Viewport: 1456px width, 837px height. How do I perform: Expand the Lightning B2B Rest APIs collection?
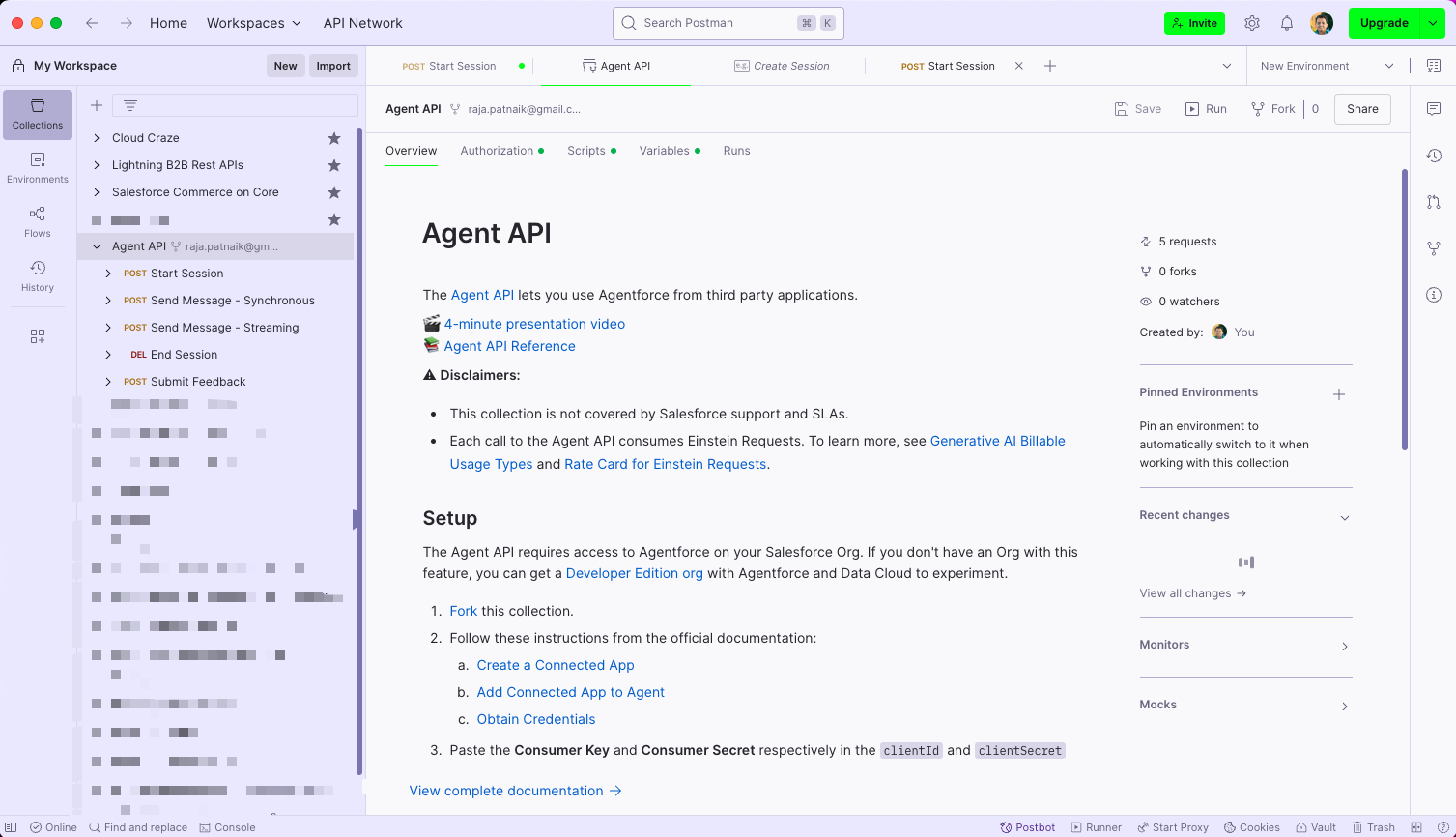(97, 165)
